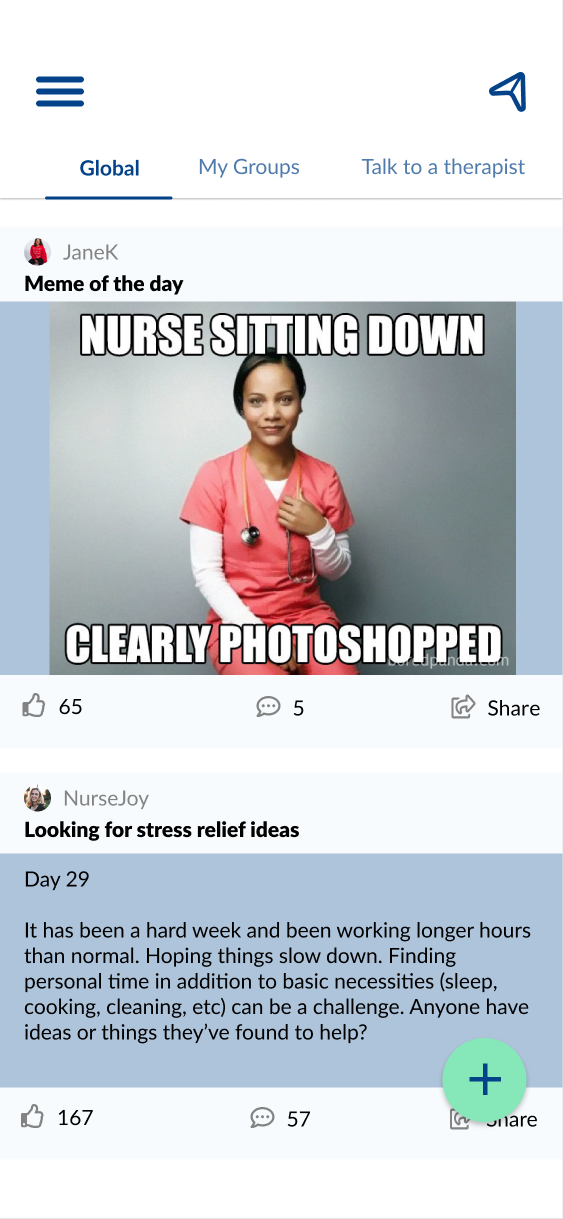Image resolution: width=563 pixels, height=1219 pixels.
Task: Like JaneK's meme post with thumbs up
Action: [x=34, y=707]
